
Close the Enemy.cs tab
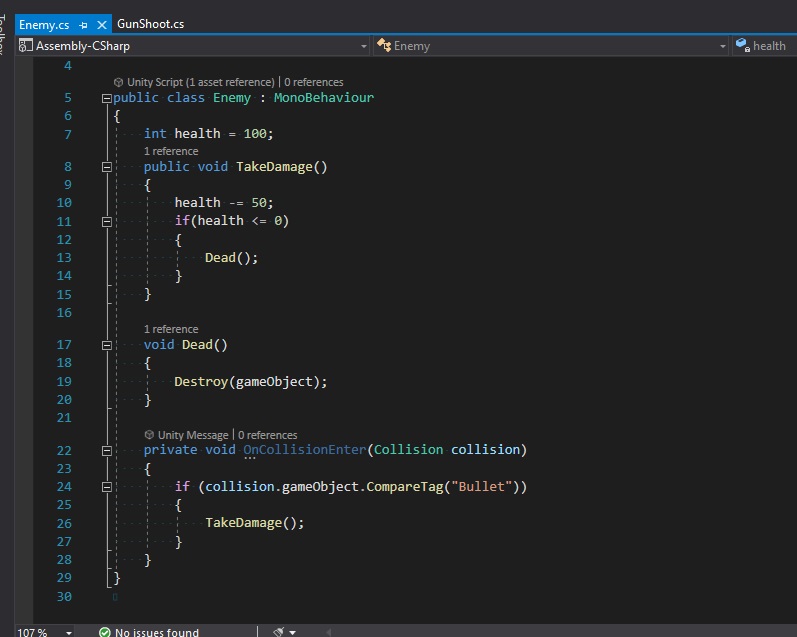click(102, 24)
